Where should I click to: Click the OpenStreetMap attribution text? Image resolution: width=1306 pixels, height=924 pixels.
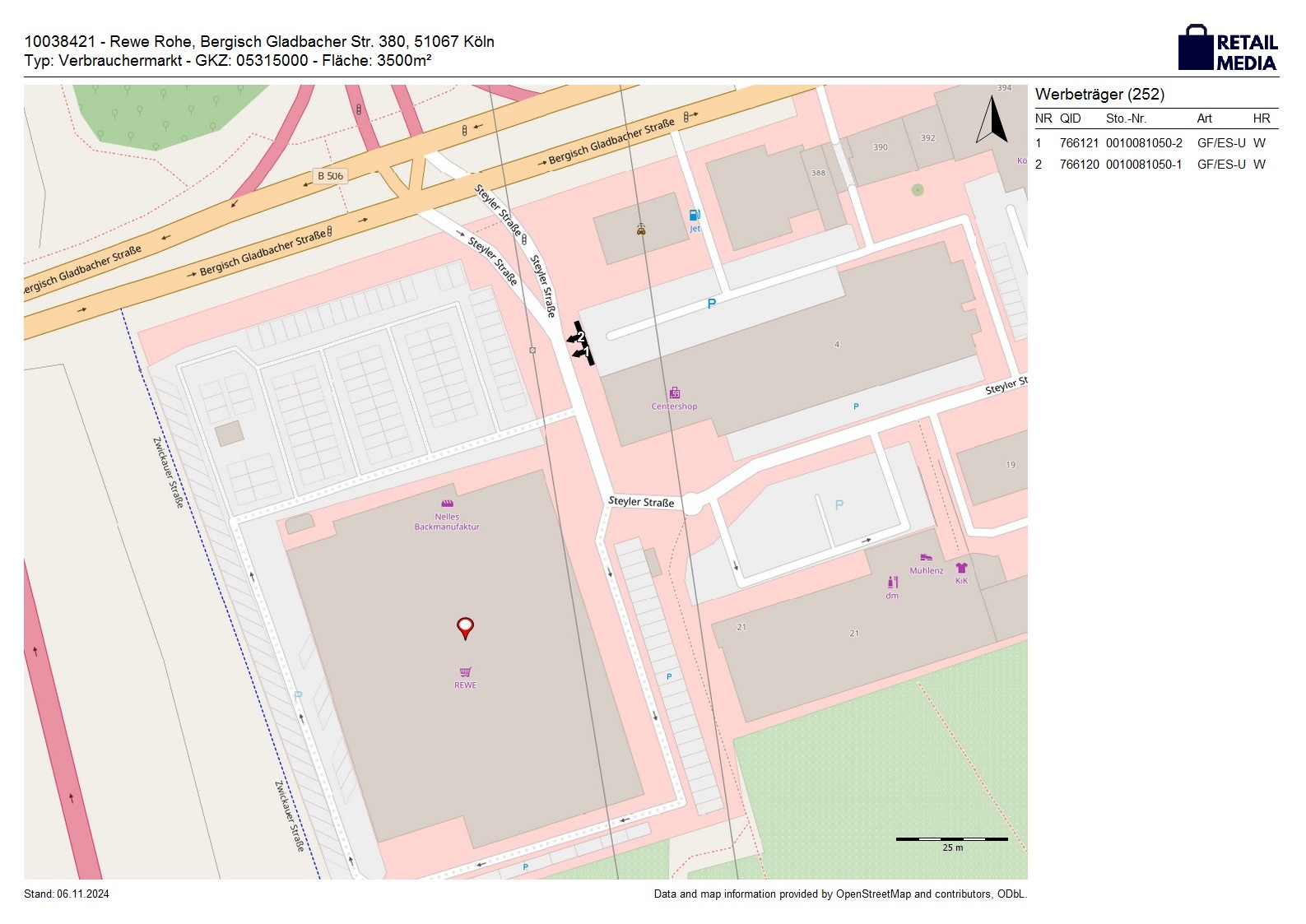[x=839, y=894]
